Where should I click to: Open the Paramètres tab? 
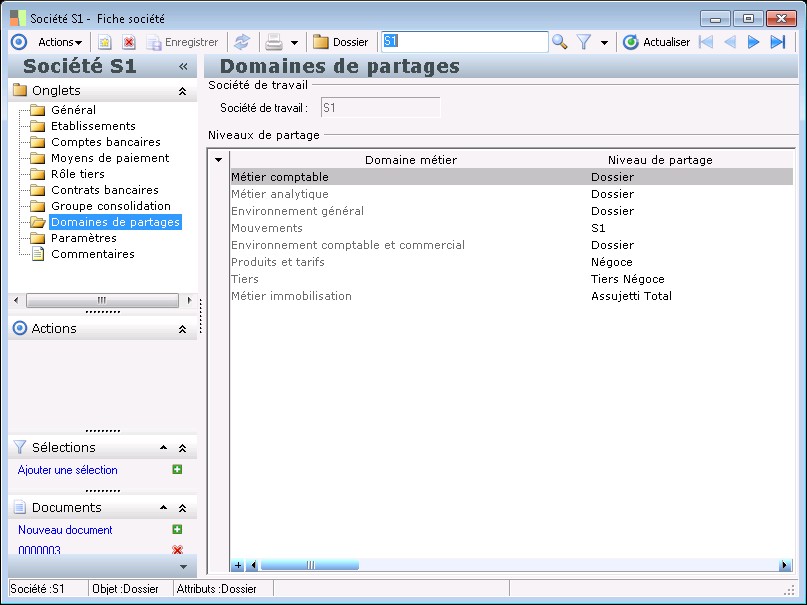(x=83, y=238)
